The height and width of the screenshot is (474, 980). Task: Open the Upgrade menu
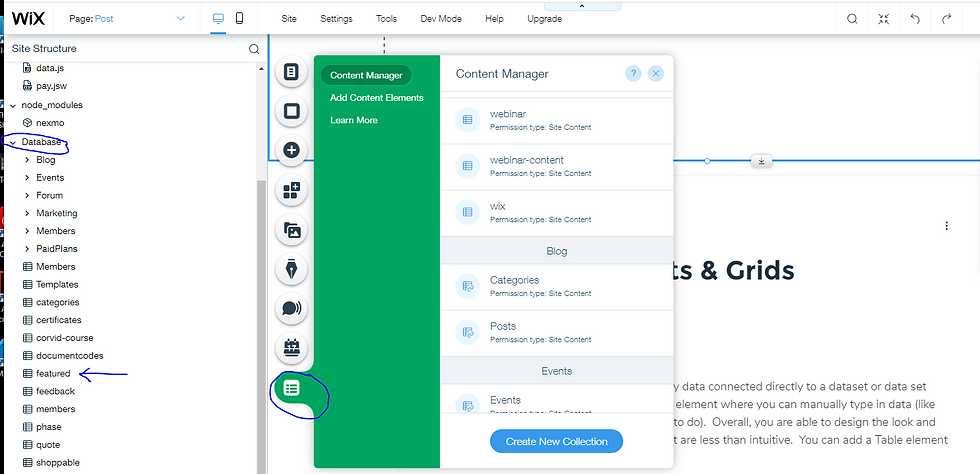pos(544,19)
